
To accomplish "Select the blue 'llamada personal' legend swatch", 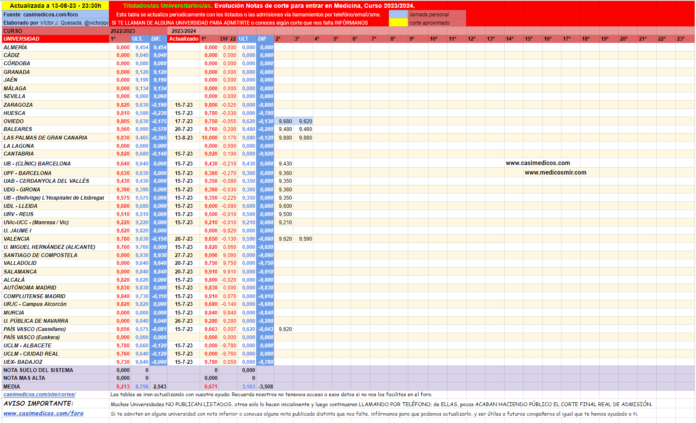I will coord(398,15).
